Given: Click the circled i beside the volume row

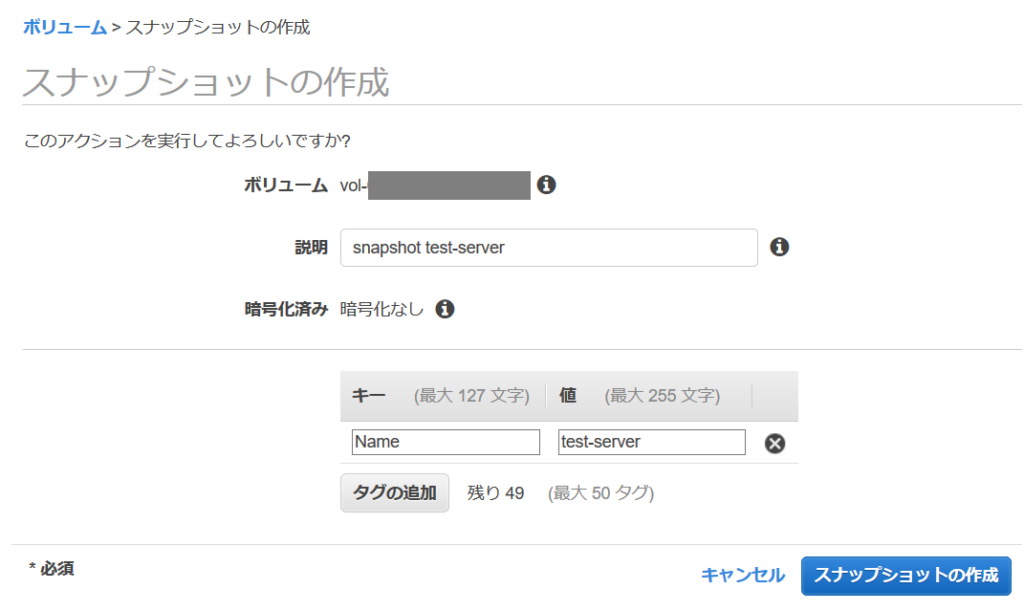Looking at the screenshot, I should coord(546,184).
